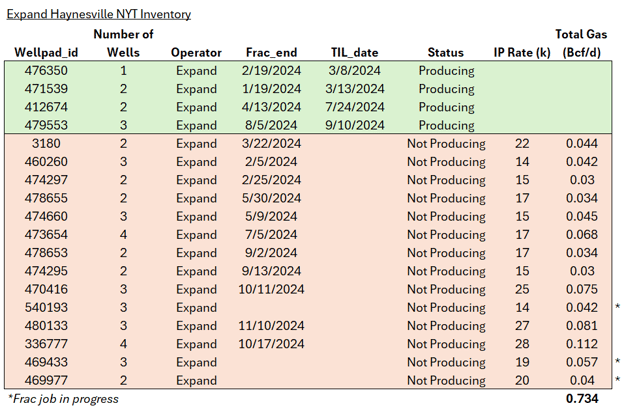
Task: Select the 'TIL_date' column header
Action: click(355, 53)
